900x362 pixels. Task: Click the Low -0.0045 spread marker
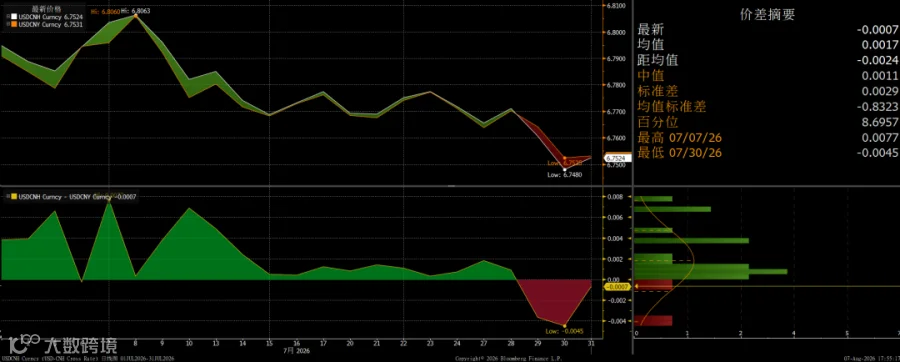pyautogui.click(x=565, y=325)
